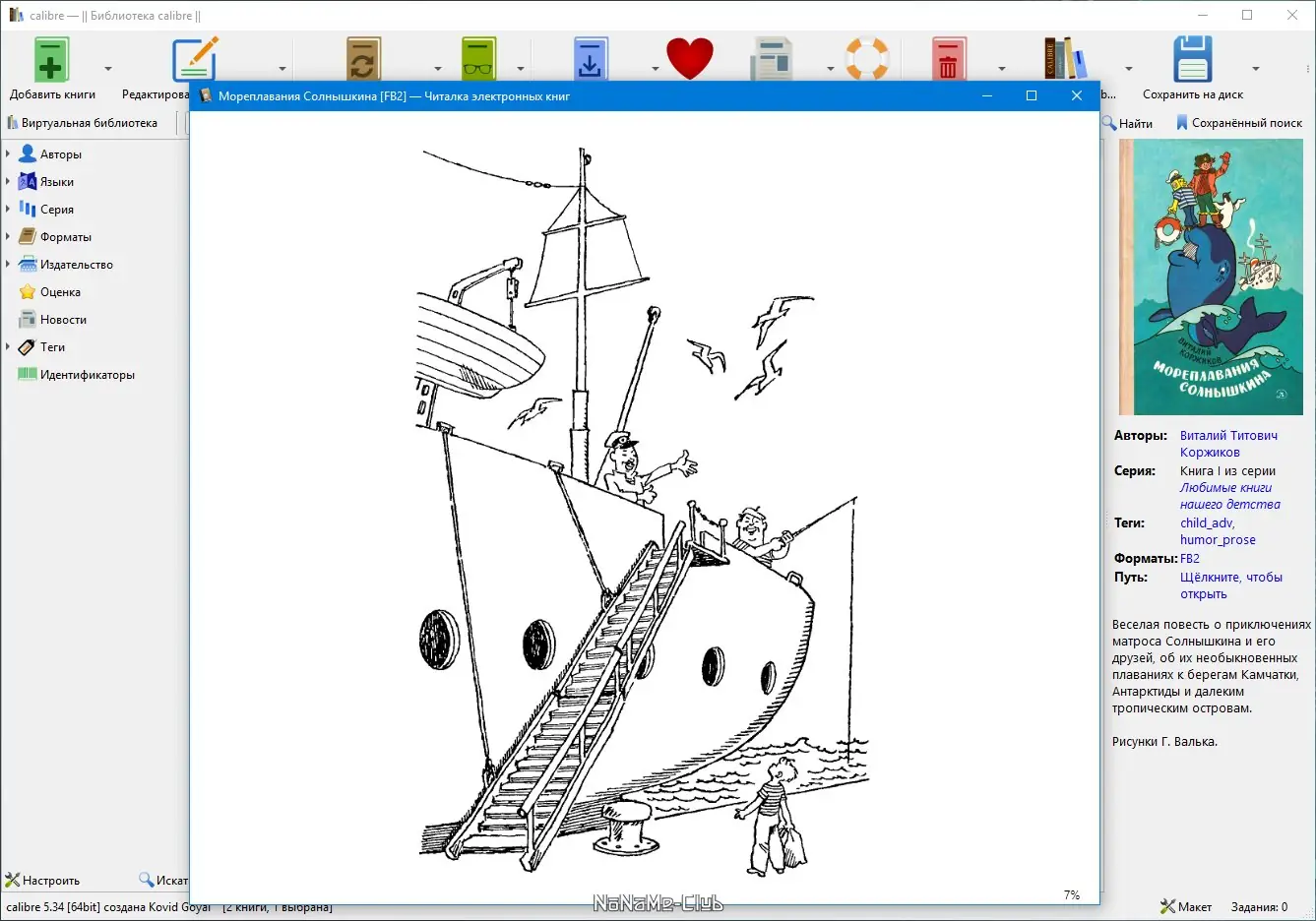The width and height of the screenshot is (1316, 921).
Task: Open the Remove books dropdown arrow
Action: click(x=1002, y=69)
